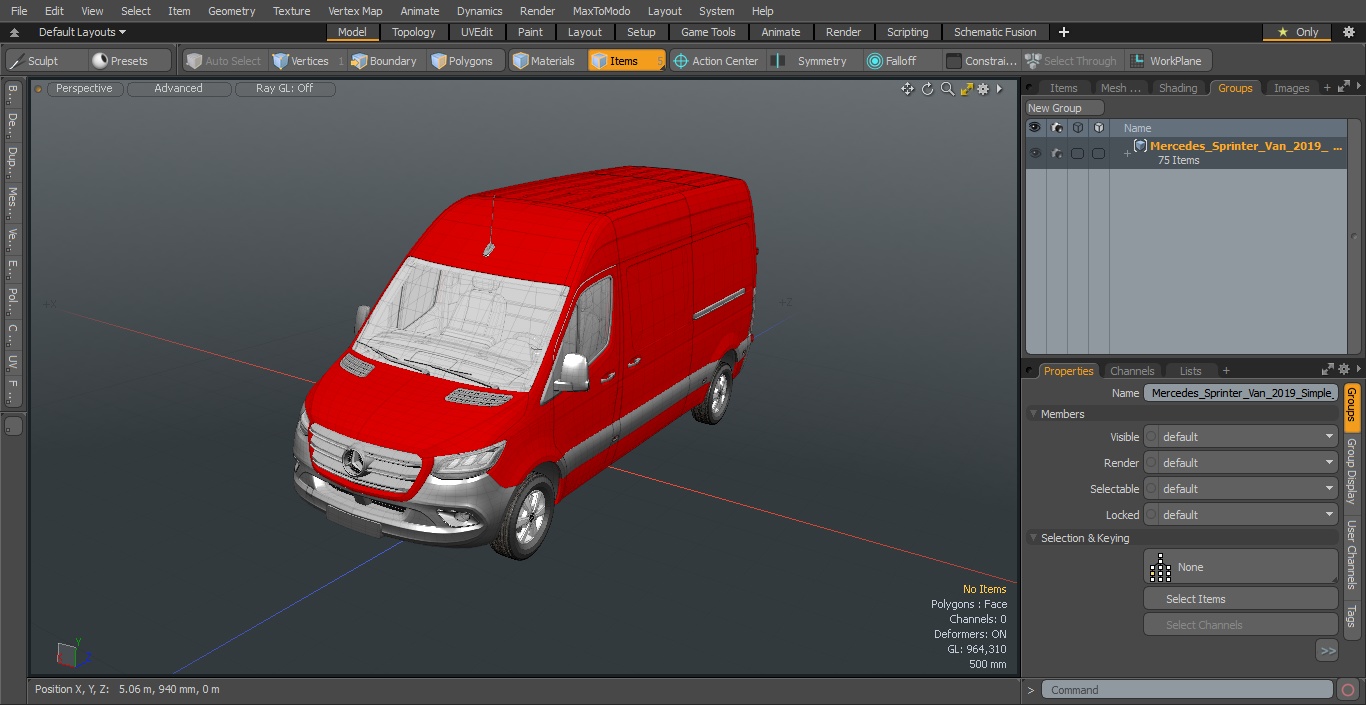Screen dimensions: 1366x705
Task: Open the Locked dropdown set to default
Action: (1248, 515)
